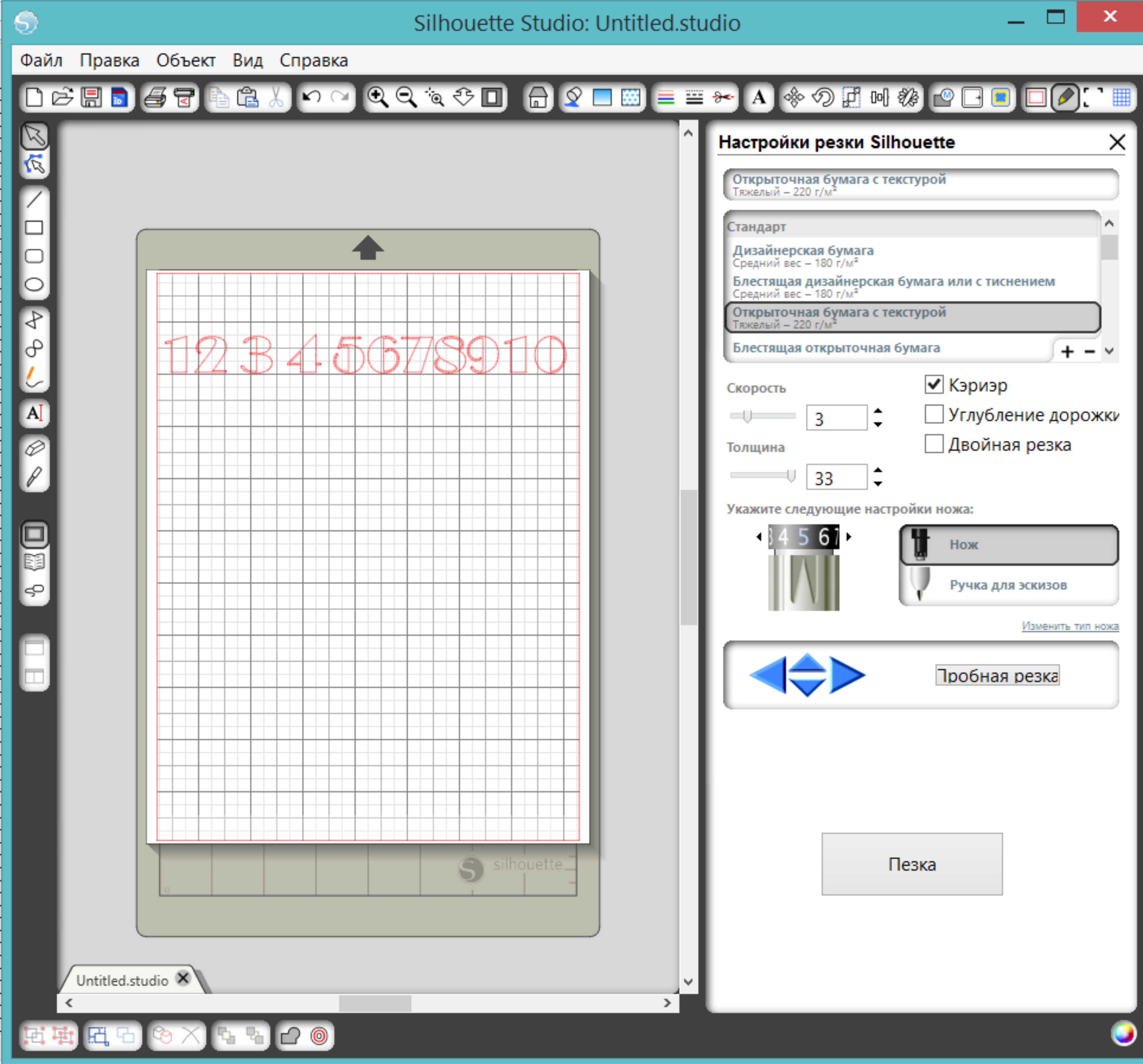Pick the Ellipse drawing tool
This screenshot has height=1064, width=1143.
[34, 284]
